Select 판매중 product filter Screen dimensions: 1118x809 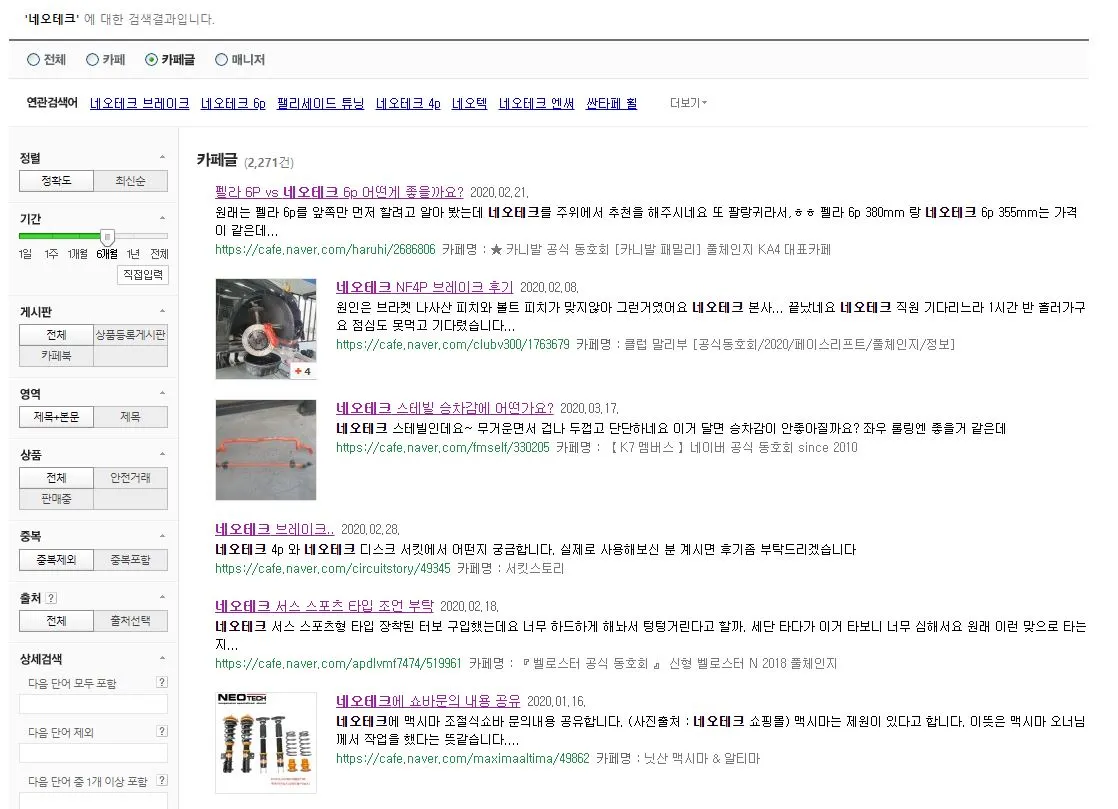[56, 499]
